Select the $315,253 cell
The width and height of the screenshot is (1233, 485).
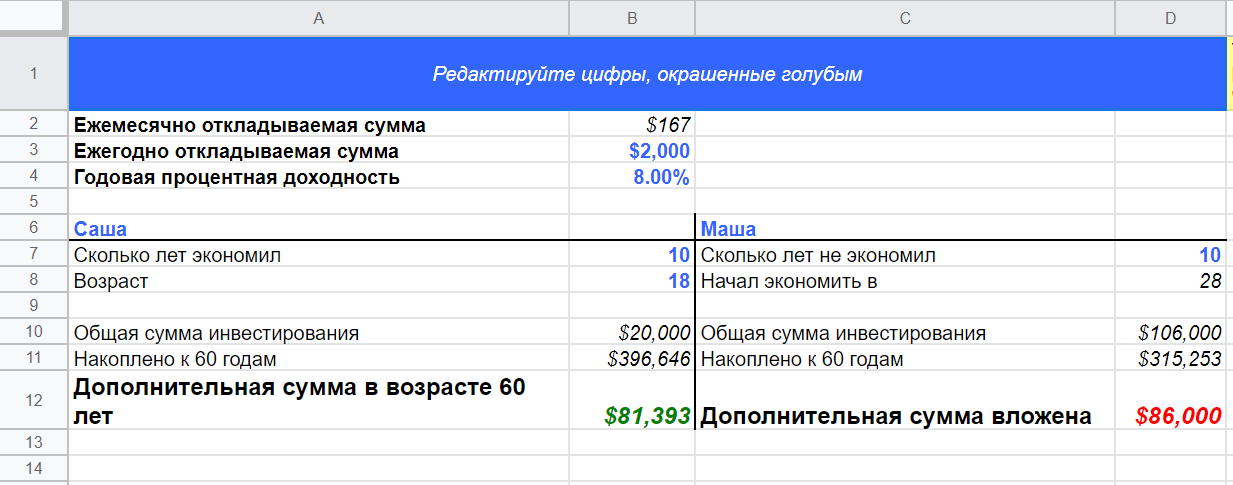[x=1170, y=359]
